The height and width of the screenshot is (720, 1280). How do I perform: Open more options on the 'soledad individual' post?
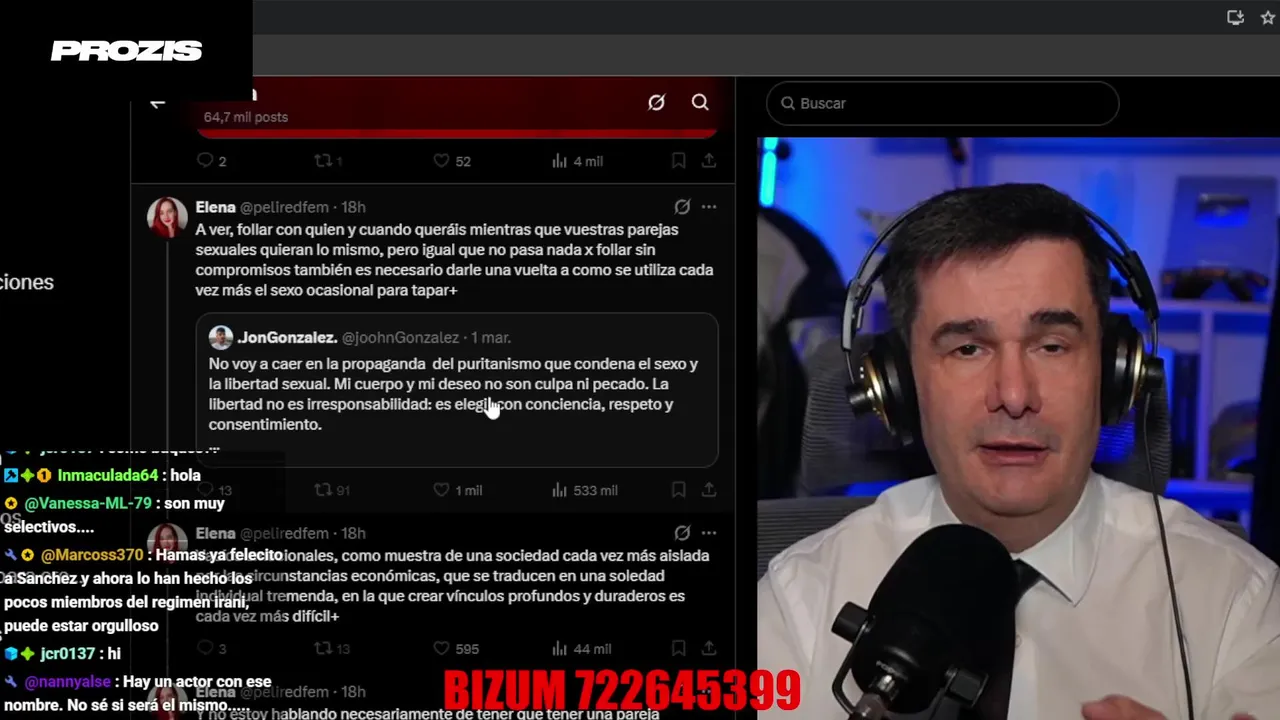click(x=709, y=533)
